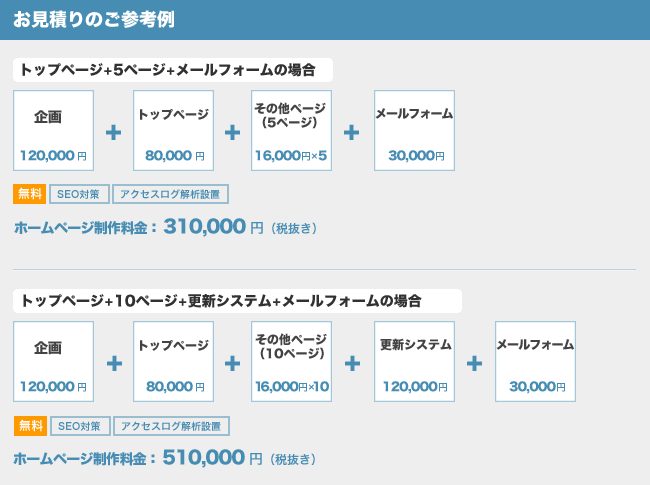This screenshot has width=650, height=485.
Task: Click アクセスログ解析設置 tag in first example
Action: click(170, 194)
